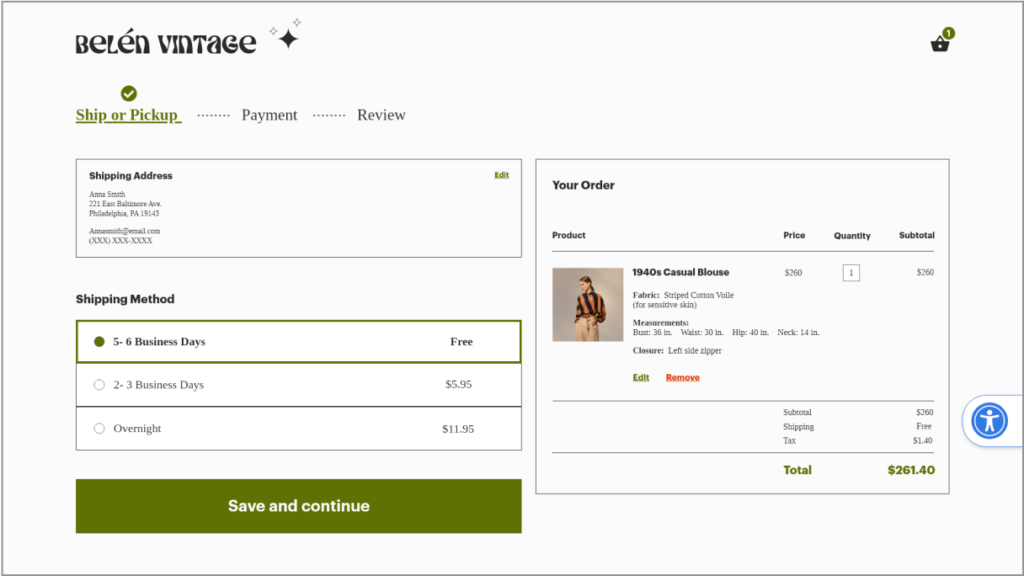Click the sparkle stars beside the logo
The width and height of the screenshot is (1024, 576).
click(x=286, y=35)
